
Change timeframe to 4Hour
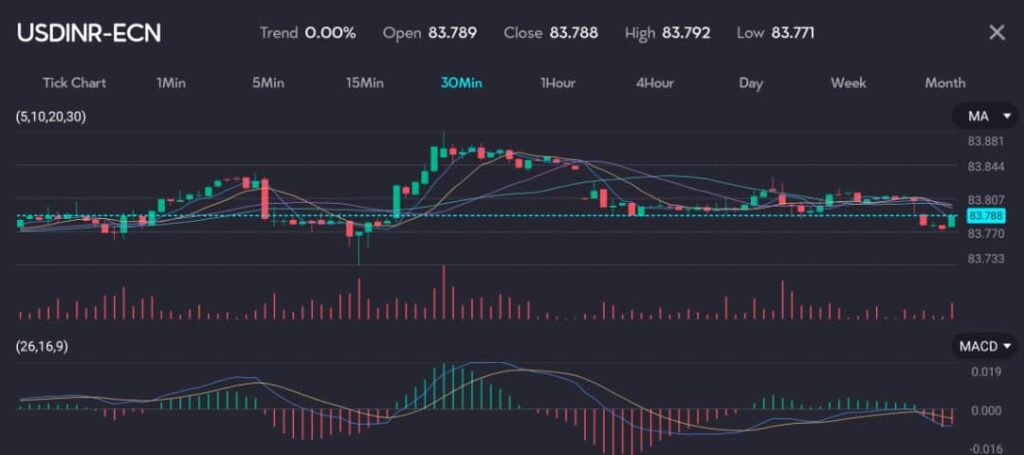(654, 83)
